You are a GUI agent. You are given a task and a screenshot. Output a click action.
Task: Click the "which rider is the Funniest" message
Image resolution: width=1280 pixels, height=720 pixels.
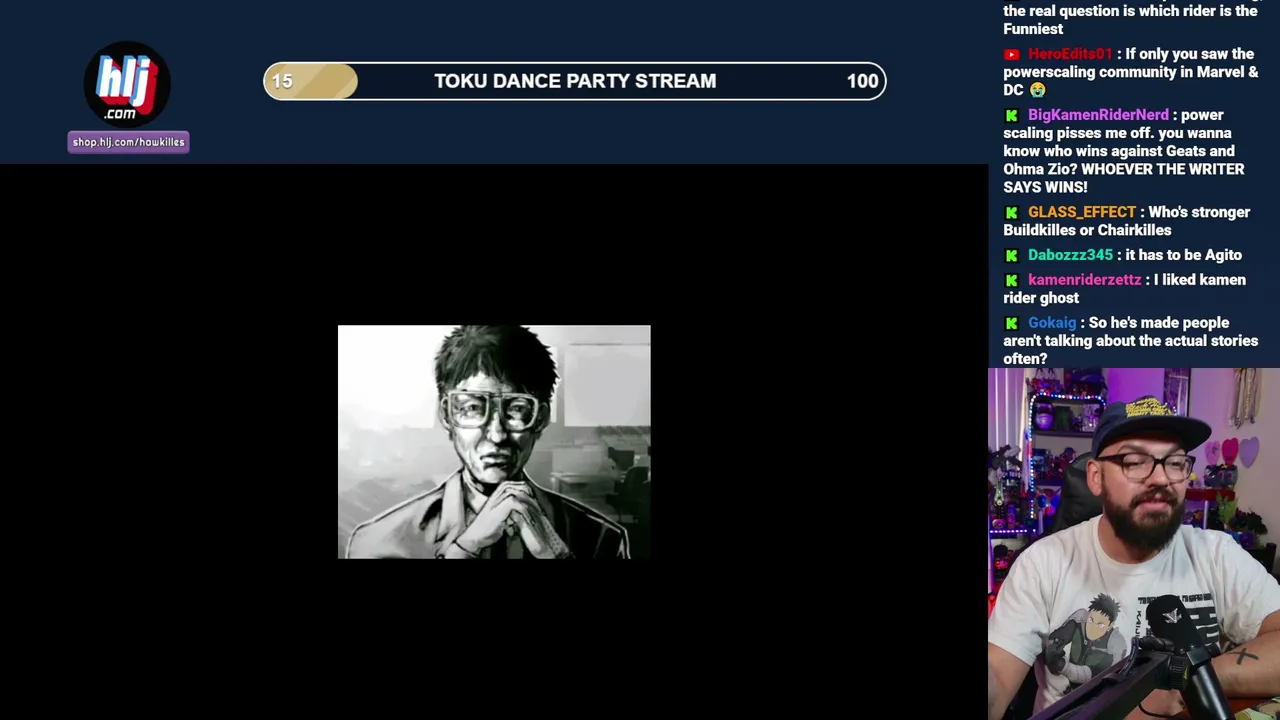[1130, 20]
